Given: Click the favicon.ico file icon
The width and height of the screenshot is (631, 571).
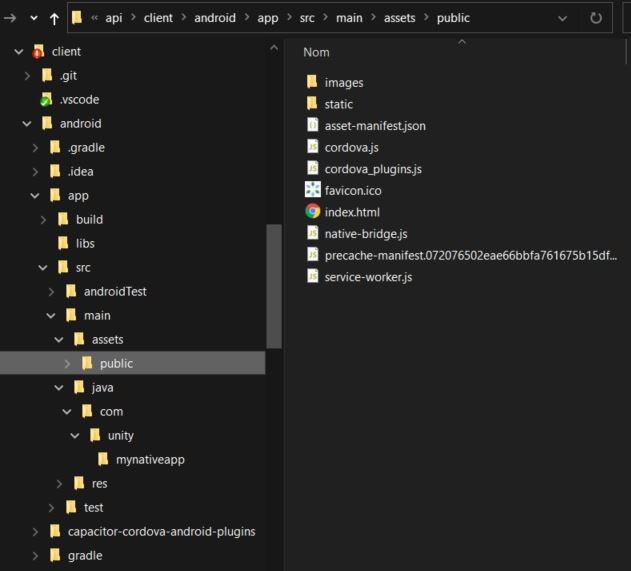Looking at the screenshot, I should [x=312, y=190].
